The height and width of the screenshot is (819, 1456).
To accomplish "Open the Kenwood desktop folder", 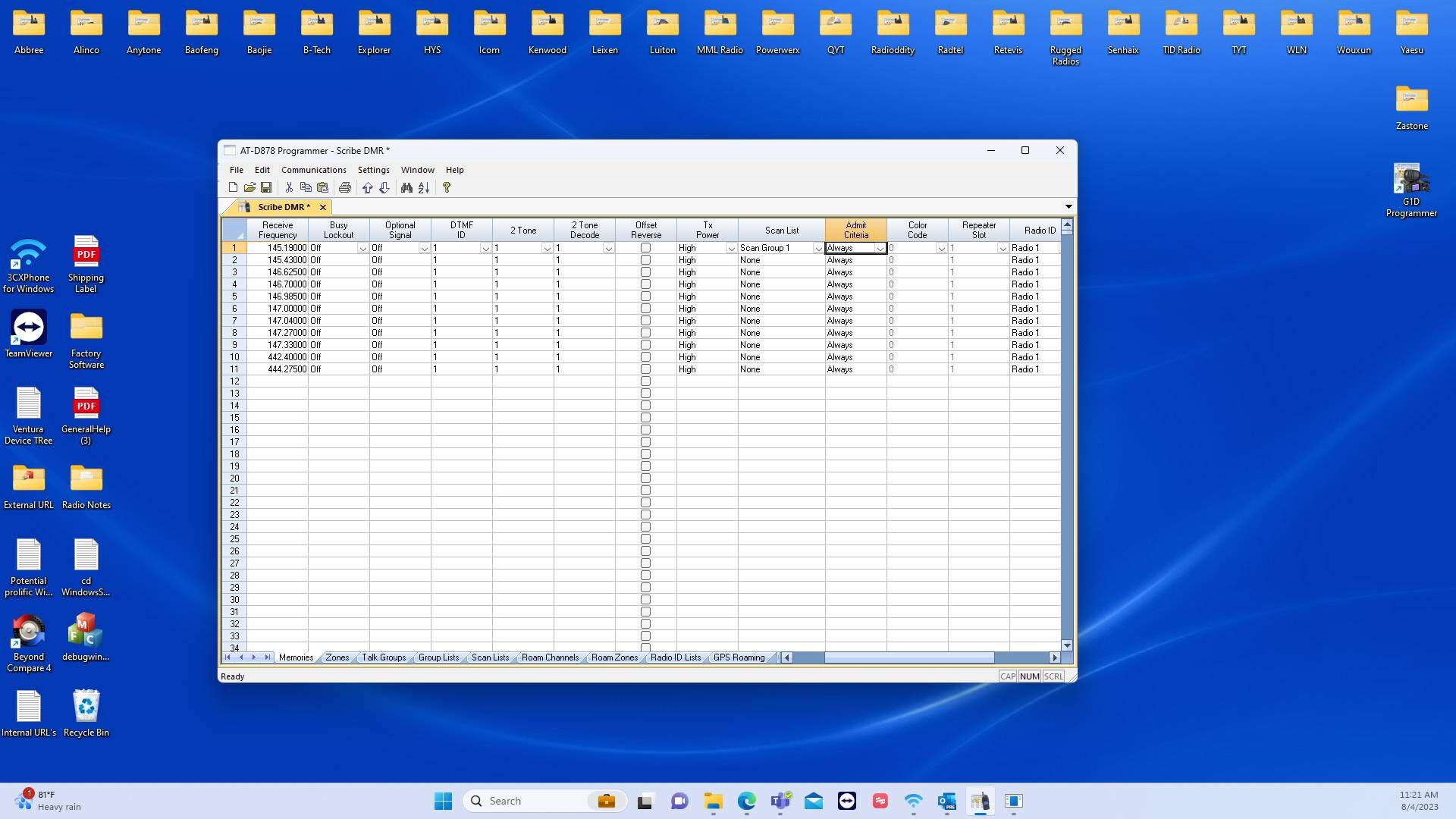I will (548, 33).
